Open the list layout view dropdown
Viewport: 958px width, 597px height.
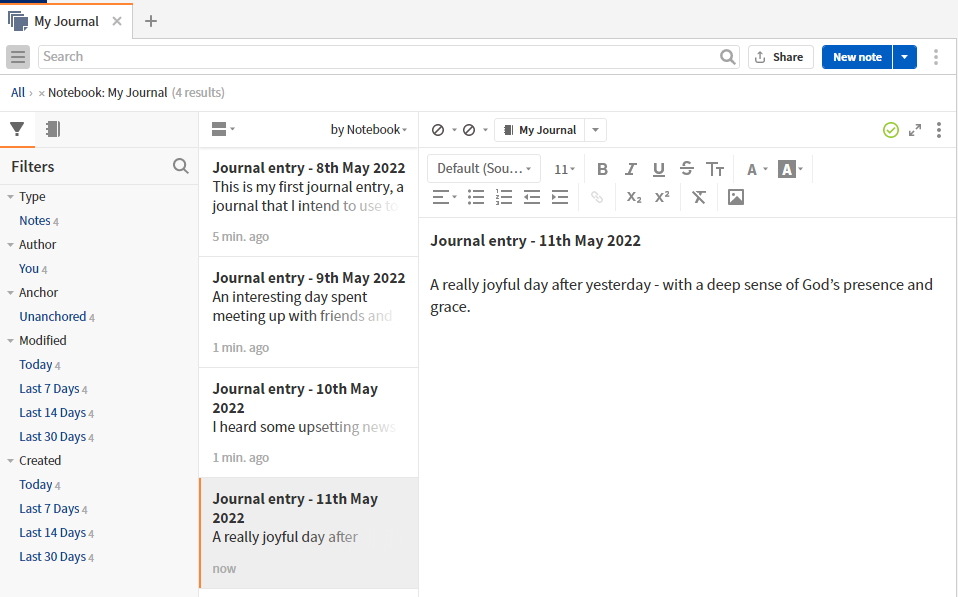pos(224,129)
